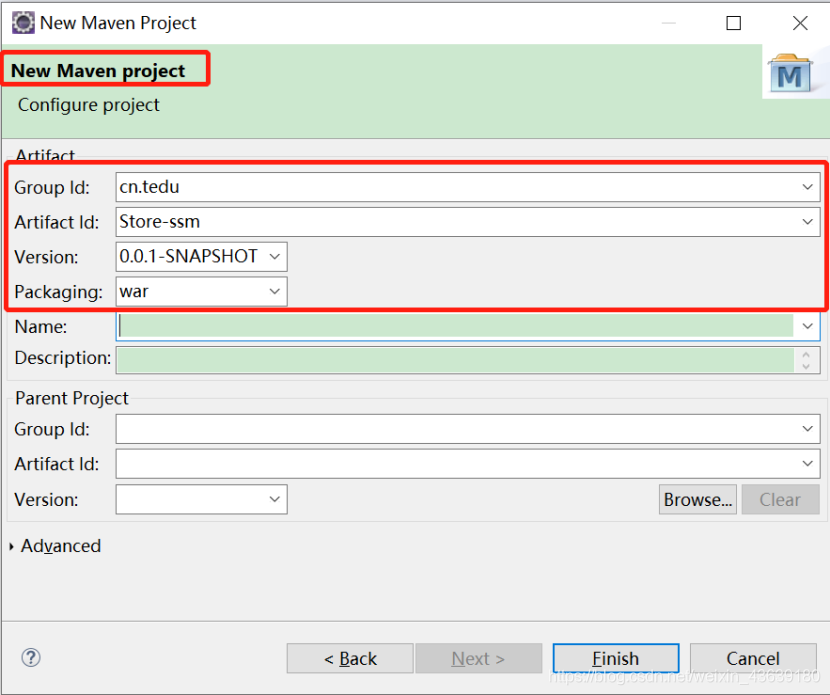Viewport: 830px width, 695px height.
Task: Maximize the New Maven Project dialog
Action: (733, 23)
